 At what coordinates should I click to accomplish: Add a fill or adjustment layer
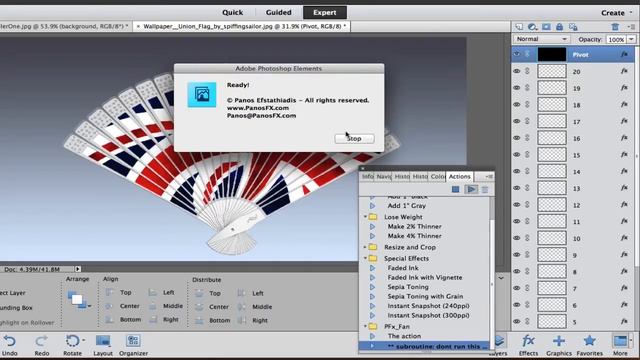[532, 27]
